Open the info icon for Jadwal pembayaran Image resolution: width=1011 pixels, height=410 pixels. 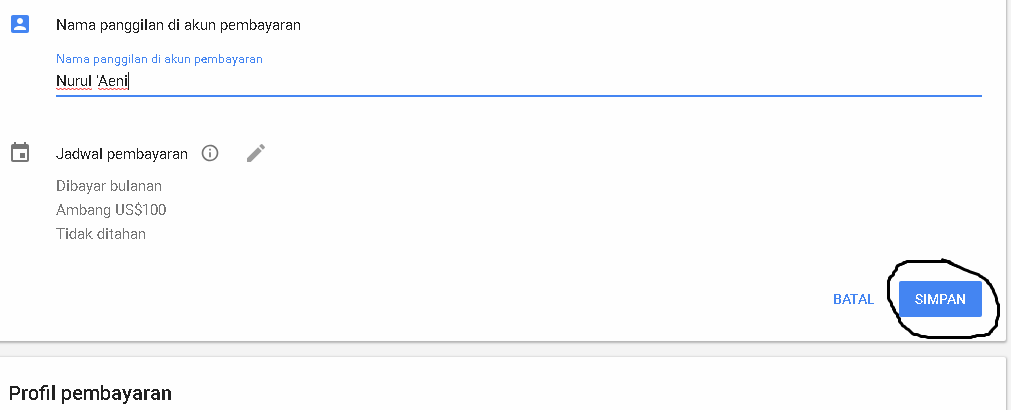[209, 153]
